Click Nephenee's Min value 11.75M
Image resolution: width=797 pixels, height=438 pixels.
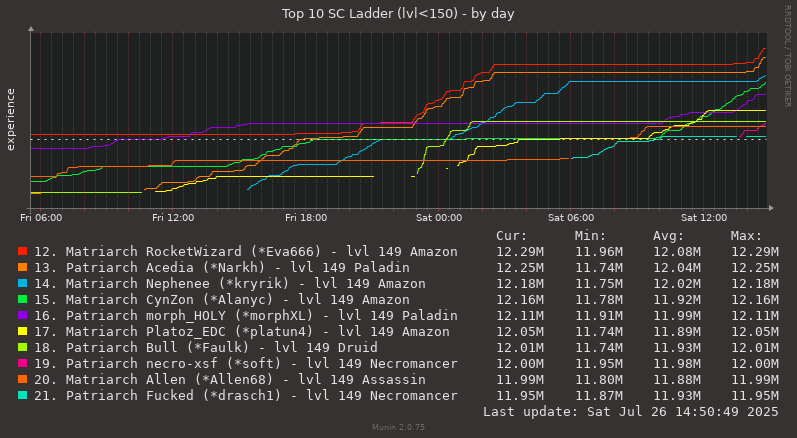click(599, 284)
